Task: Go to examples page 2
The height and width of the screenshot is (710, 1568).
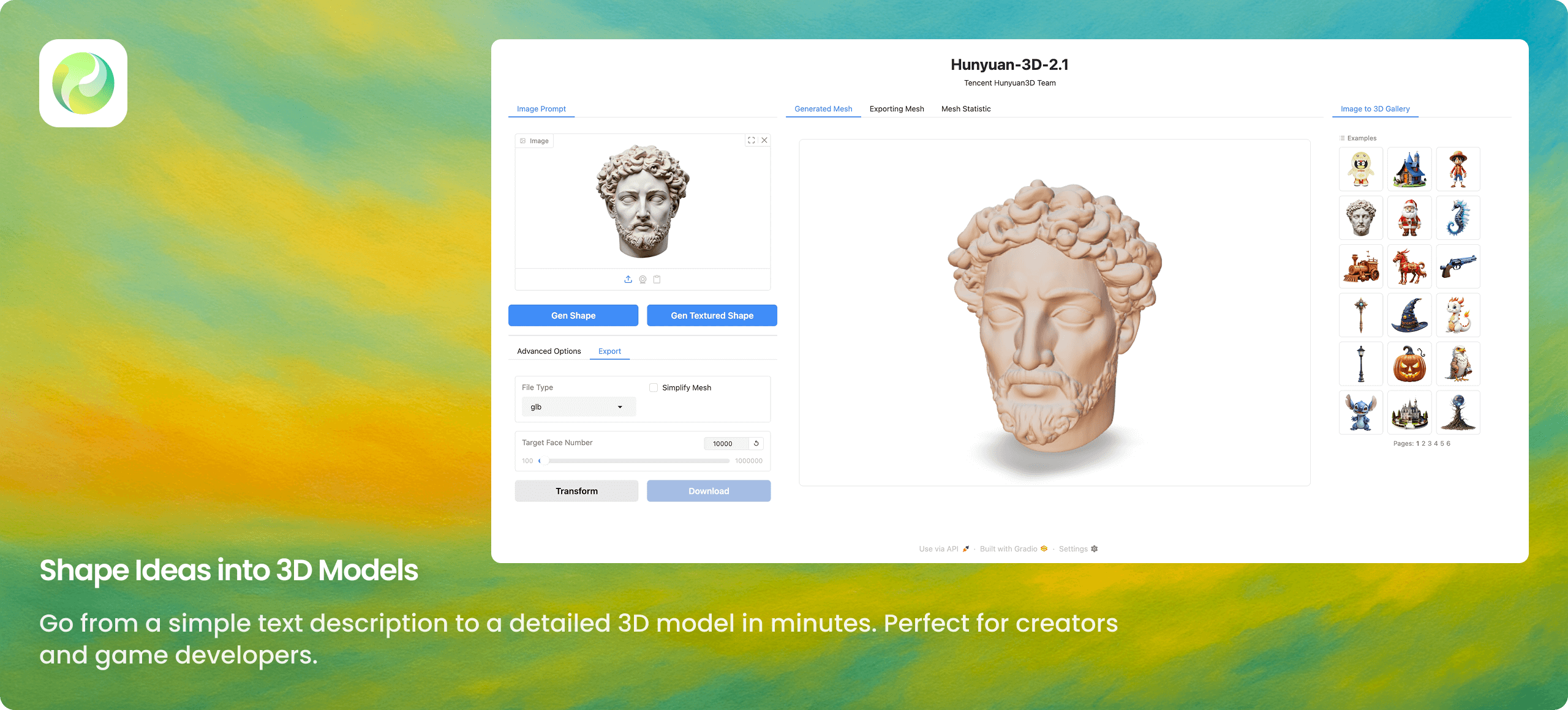Action: click(x=1423, y=444)
